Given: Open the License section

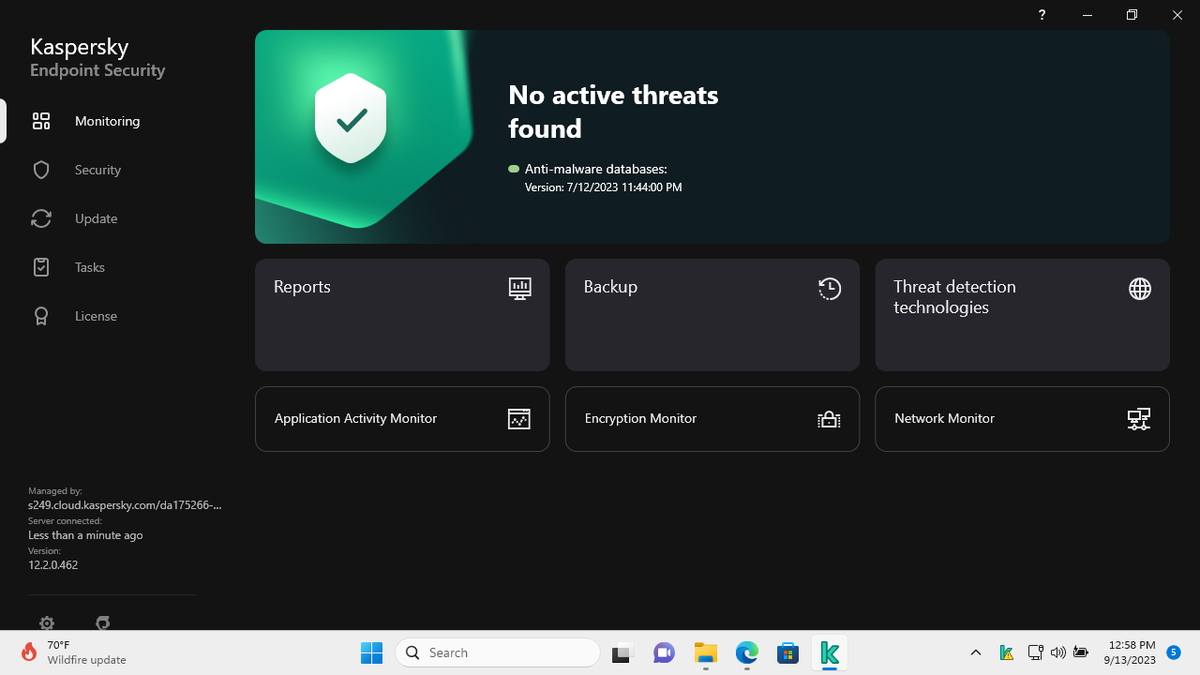Looking at the screenshot, I should pyautogui.click(x=96, y=316).
